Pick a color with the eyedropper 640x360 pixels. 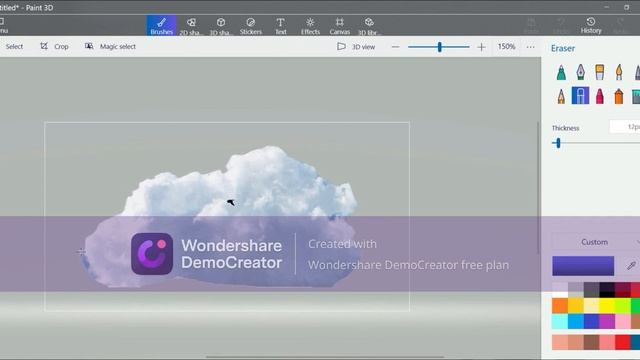631,266
